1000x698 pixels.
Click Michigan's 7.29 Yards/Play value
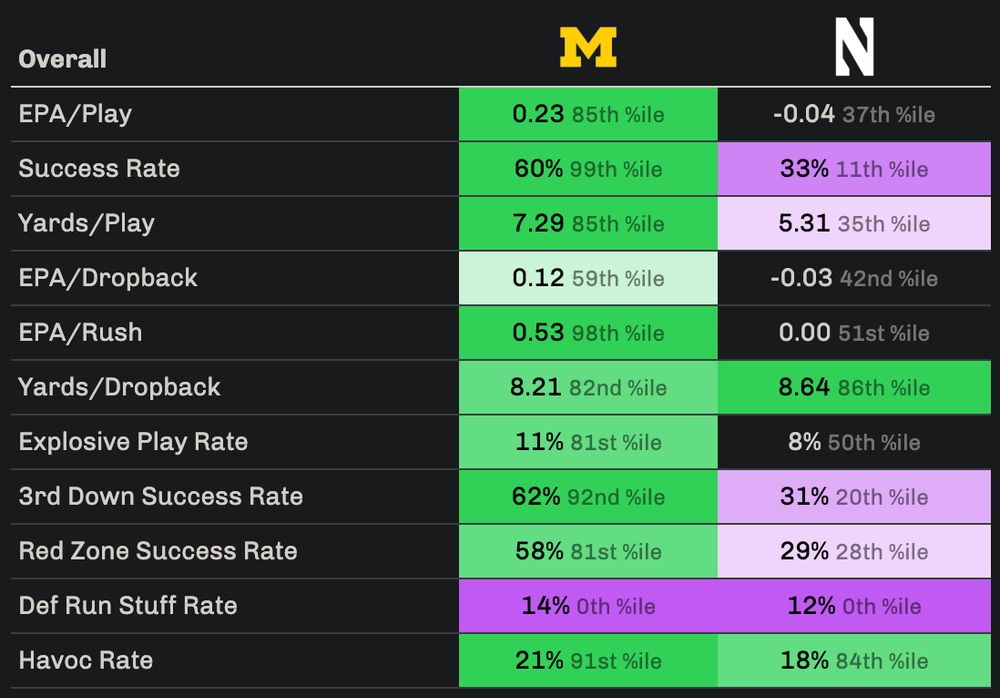pos(538,223)
